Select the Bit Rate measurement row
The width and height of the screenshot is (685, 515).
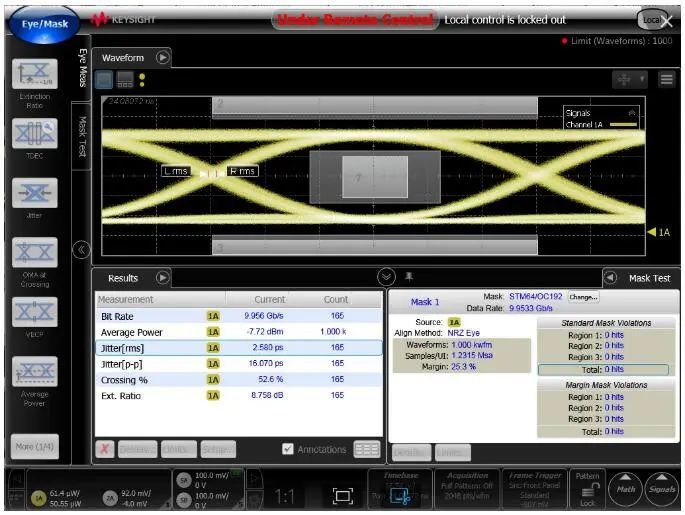point(238,316)
